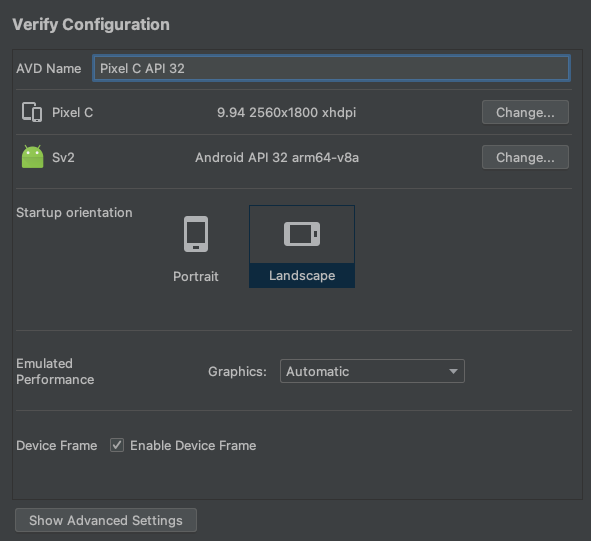Select the Landscape device icon

(302, 234)
